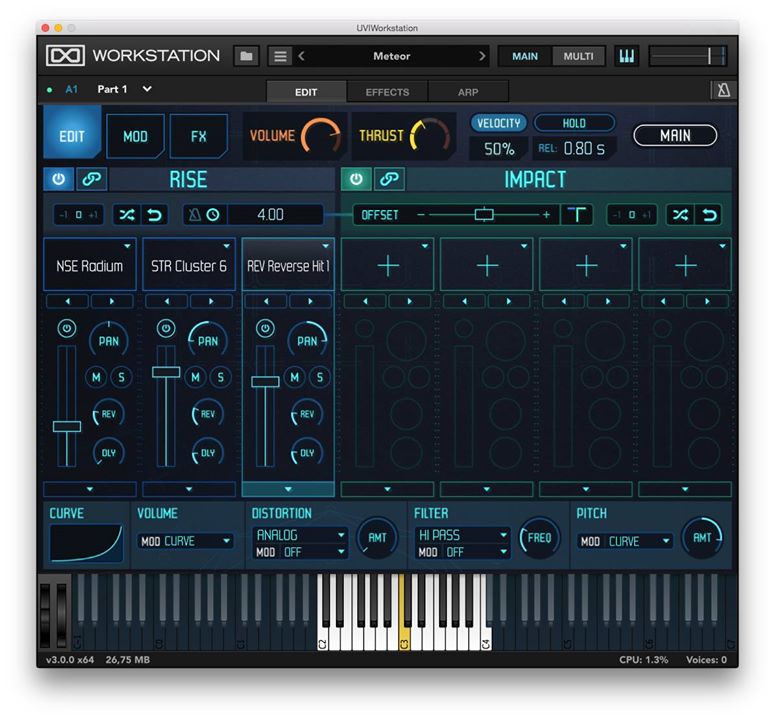
Task: Toggle power of NSE Radium layer
Action: click(x=67, y=328)
